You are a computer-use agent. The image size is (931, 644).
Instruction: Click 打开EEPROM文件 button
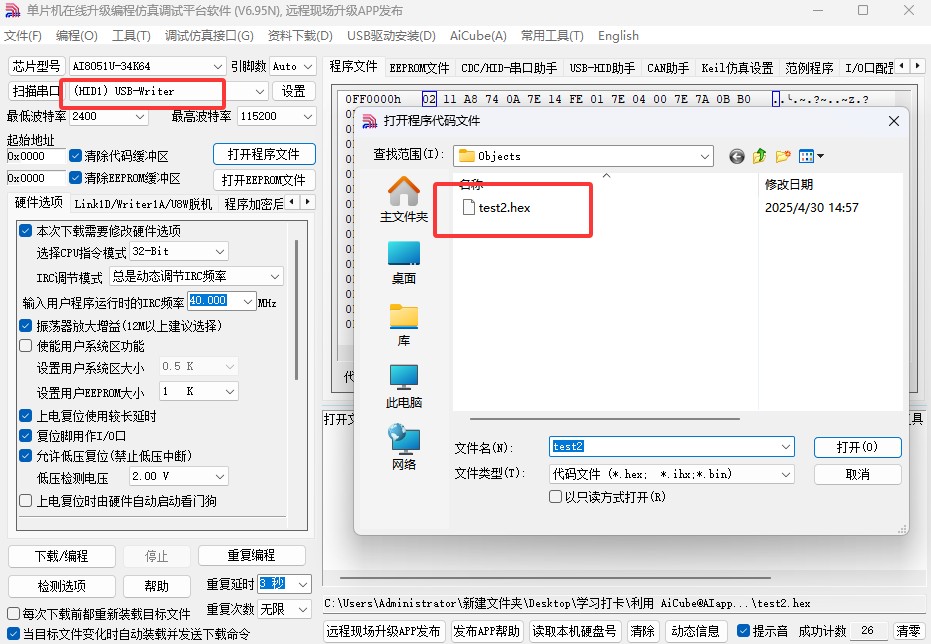tap(264, 180)
